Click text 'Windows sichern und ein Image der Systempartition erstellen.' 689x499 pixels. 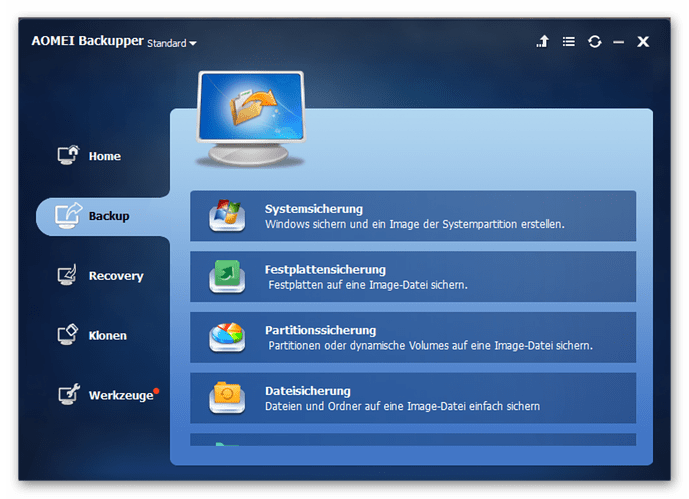pos(414,224)
